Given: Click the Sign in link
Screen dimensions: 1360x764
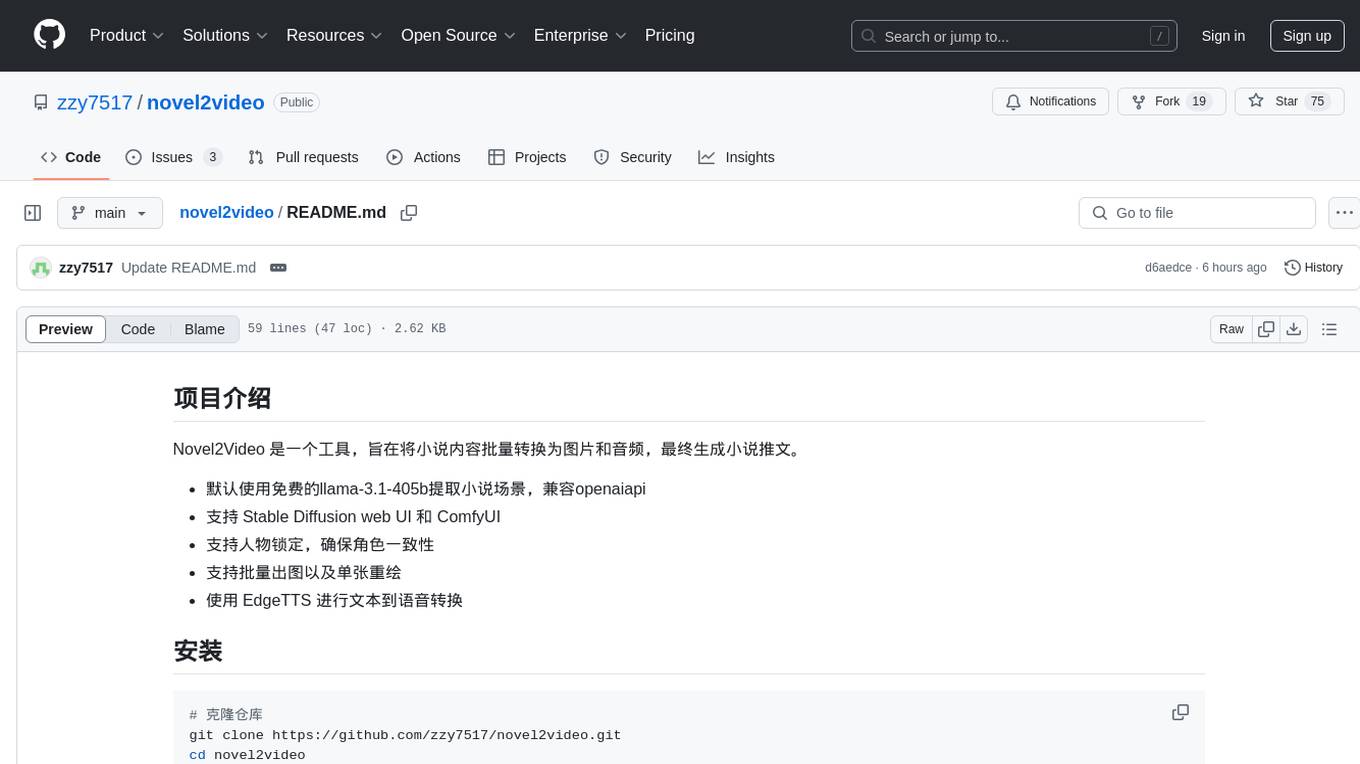Looking at the screenshot, I should (1223, 36).
